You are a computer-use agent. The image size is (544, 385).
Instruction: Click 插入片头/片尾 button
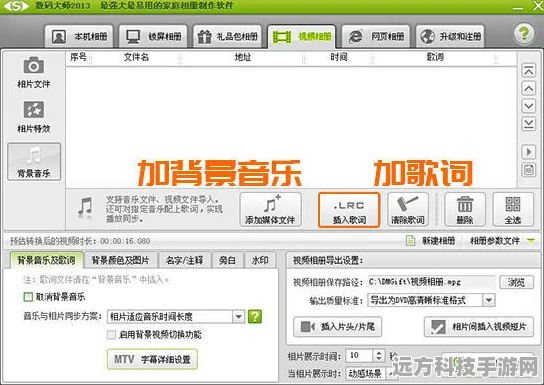(338, 327)
